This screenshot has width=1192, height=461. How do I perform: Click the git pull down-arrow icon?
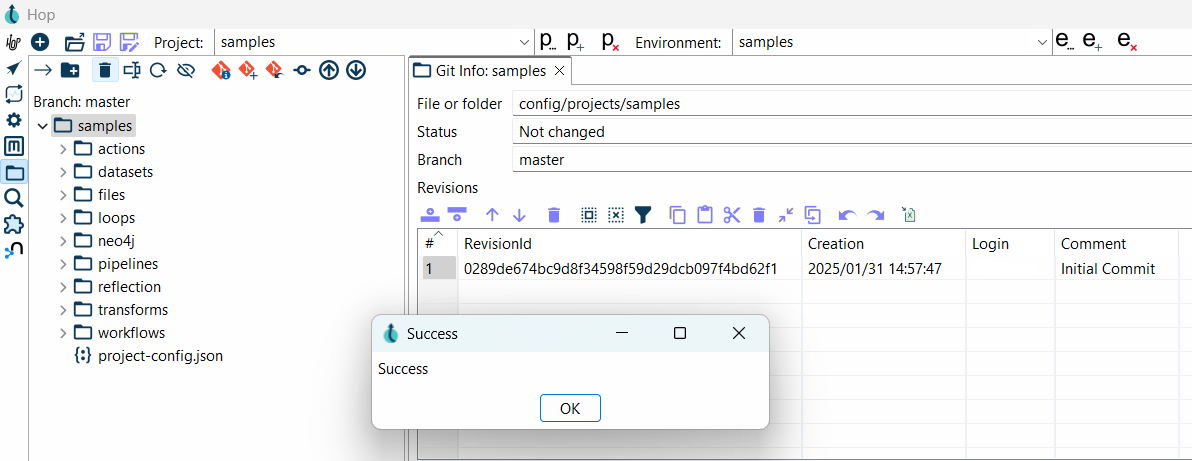(355, 70)
